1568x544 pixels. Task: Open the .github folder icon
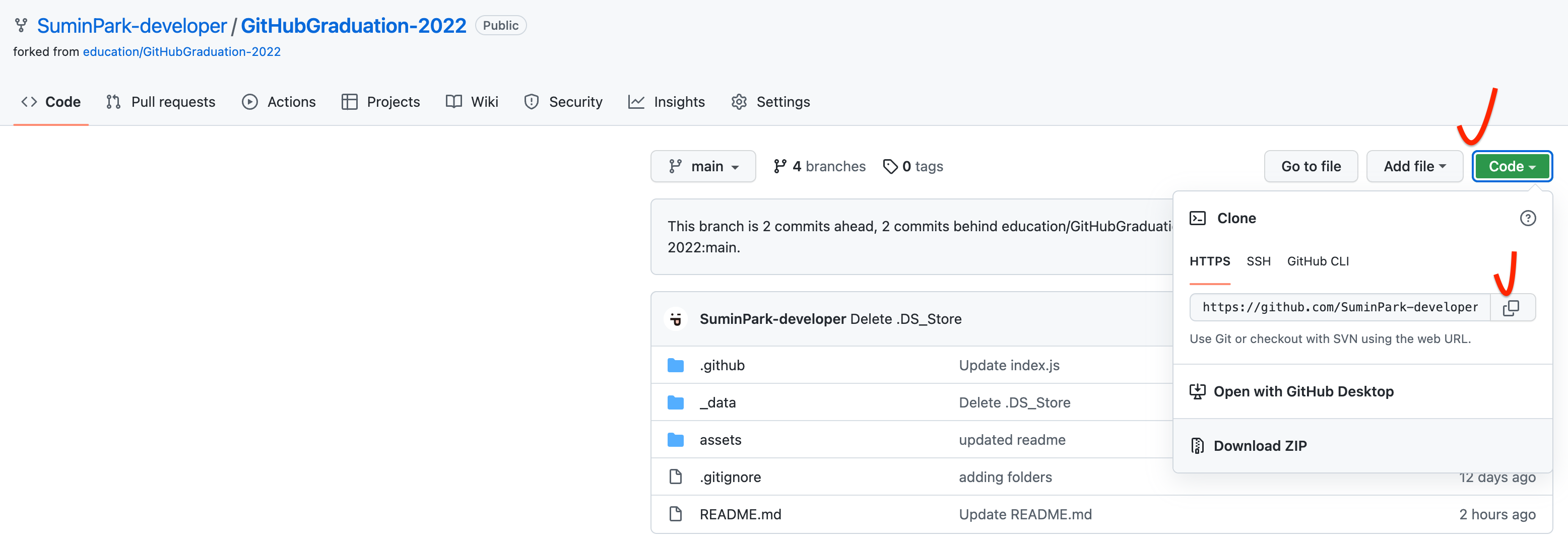(675, 365)
